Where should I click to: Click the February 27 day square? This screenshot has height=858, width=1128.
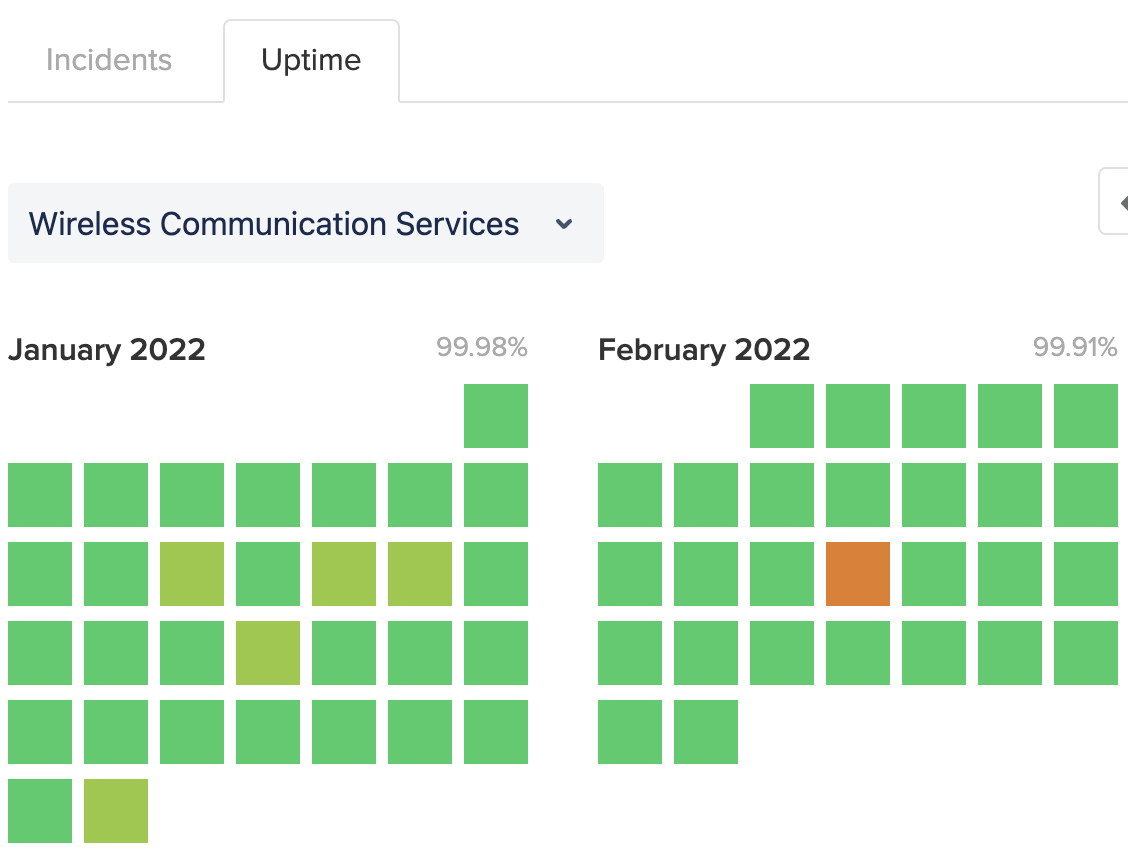(629, 731)
